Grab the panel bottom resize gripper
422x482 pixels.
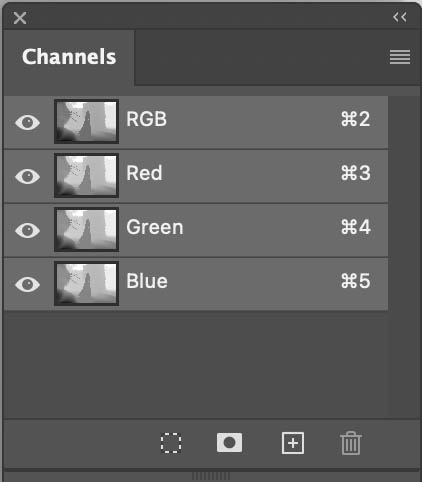click(211, 476)
